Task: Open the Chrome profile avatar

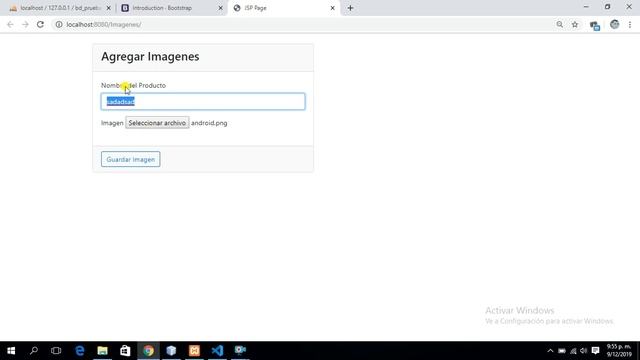Action: [614, 24]
